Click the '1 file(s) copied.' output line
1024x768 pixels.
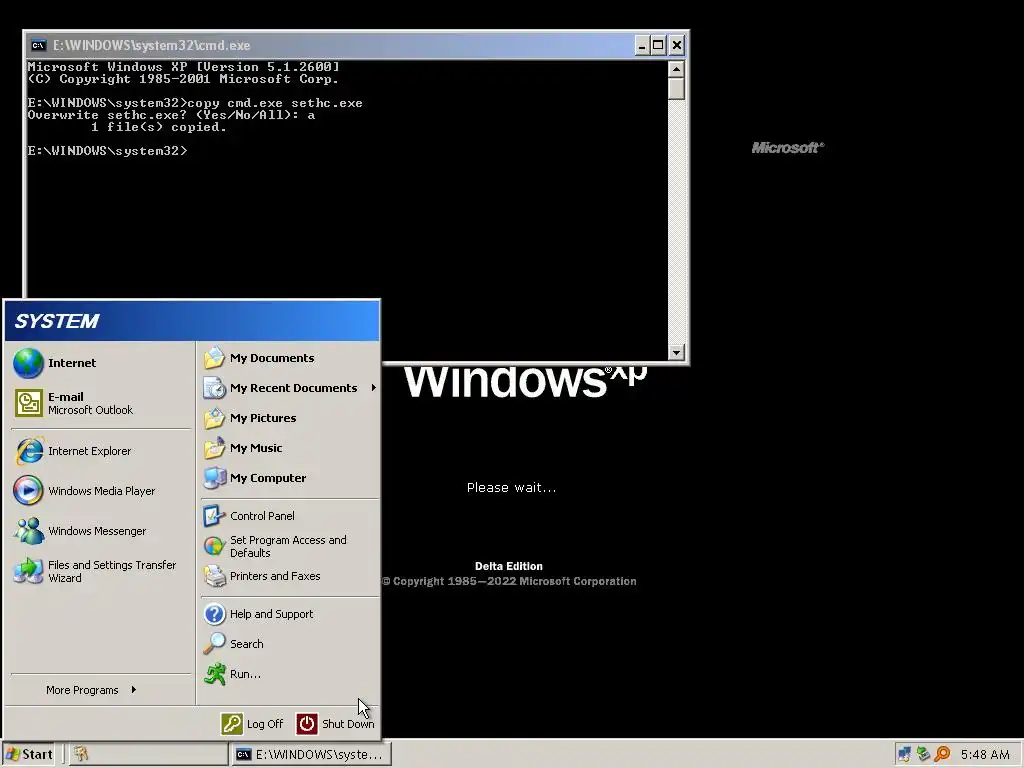[159, 127]
